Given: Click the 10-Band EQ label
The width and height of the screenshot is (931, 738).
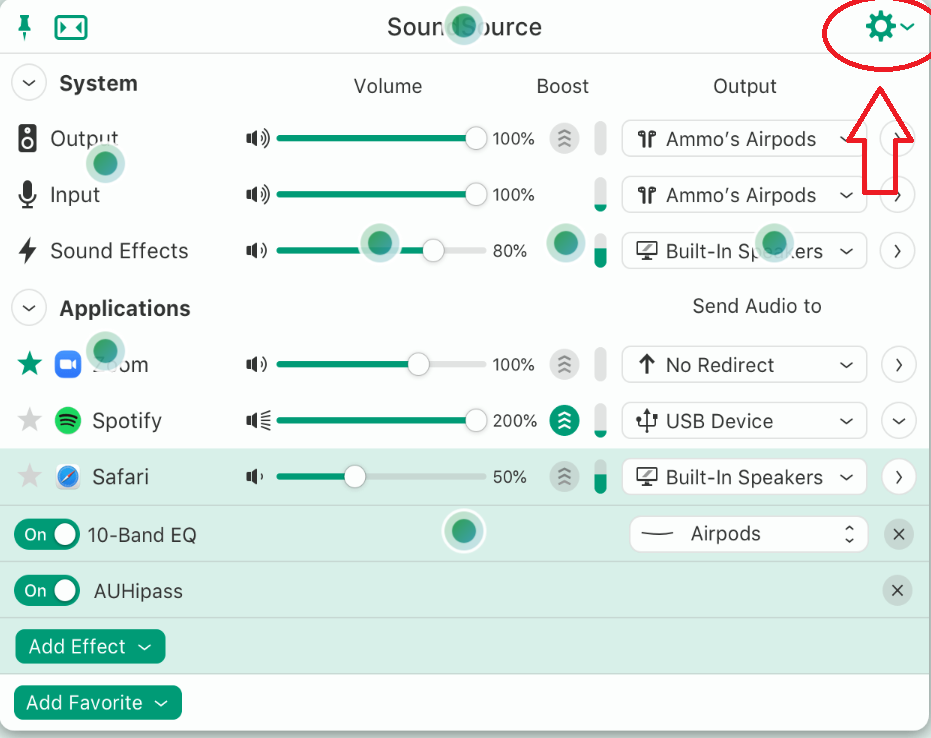Looking at the screenshot, I should pos(142,535).
